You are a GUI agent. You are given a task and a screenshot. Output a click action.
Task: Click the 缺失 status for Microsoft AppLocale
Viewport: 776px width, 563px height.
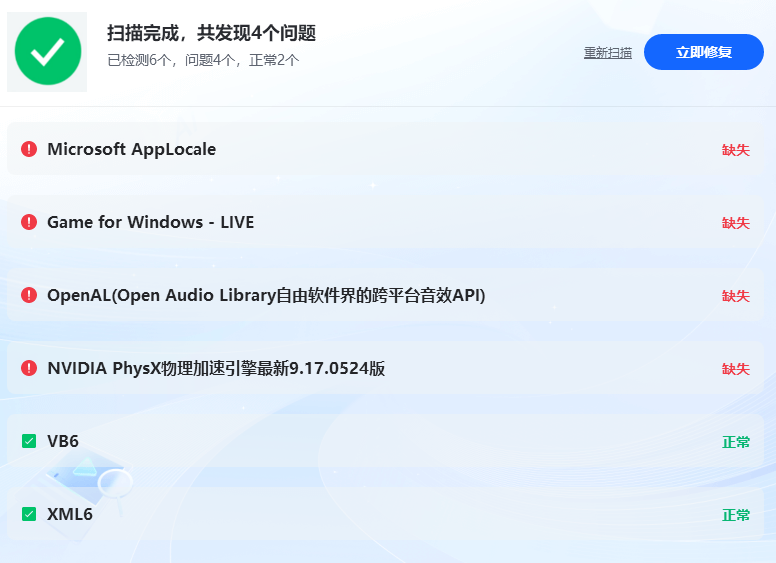click(x=736, y=150)
